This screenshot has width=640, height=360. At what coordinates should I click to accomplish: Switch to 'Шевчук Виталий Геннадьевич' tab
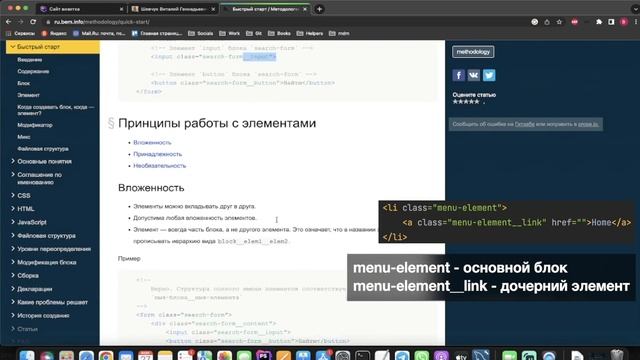click(x=173, y=9)
